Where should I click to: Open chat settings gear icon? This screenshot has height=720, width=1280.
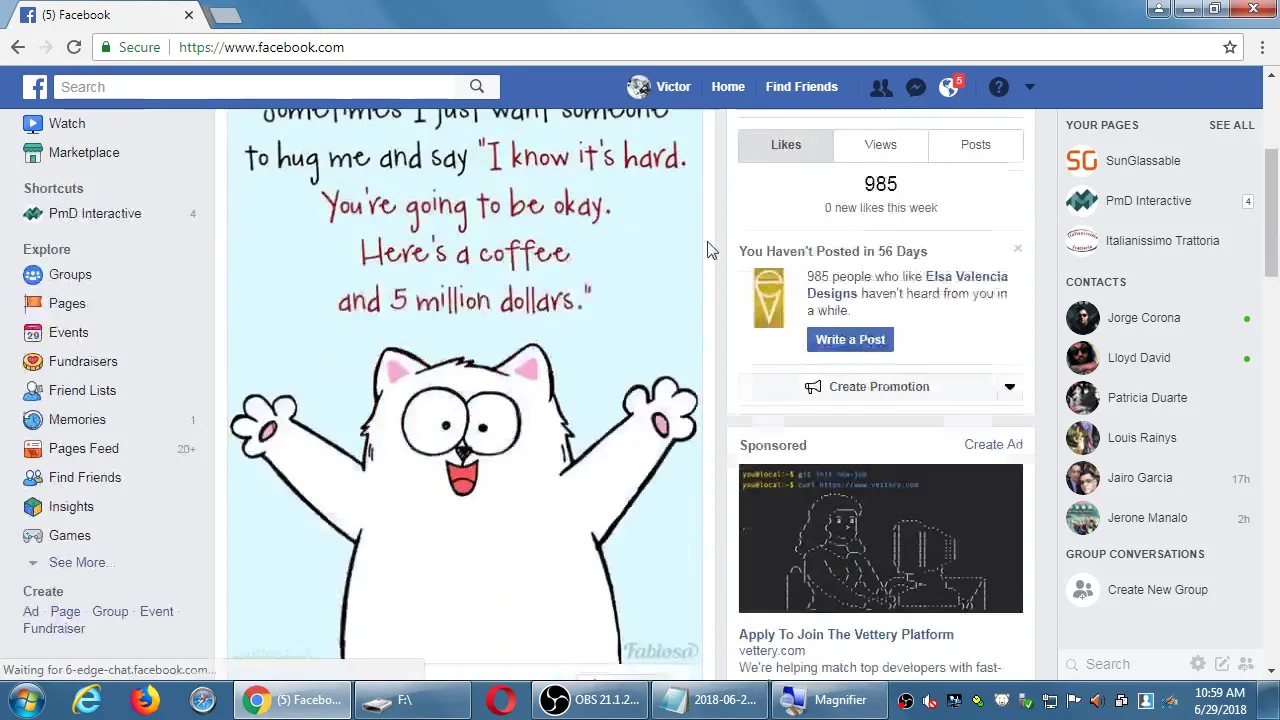(1197, 664)
